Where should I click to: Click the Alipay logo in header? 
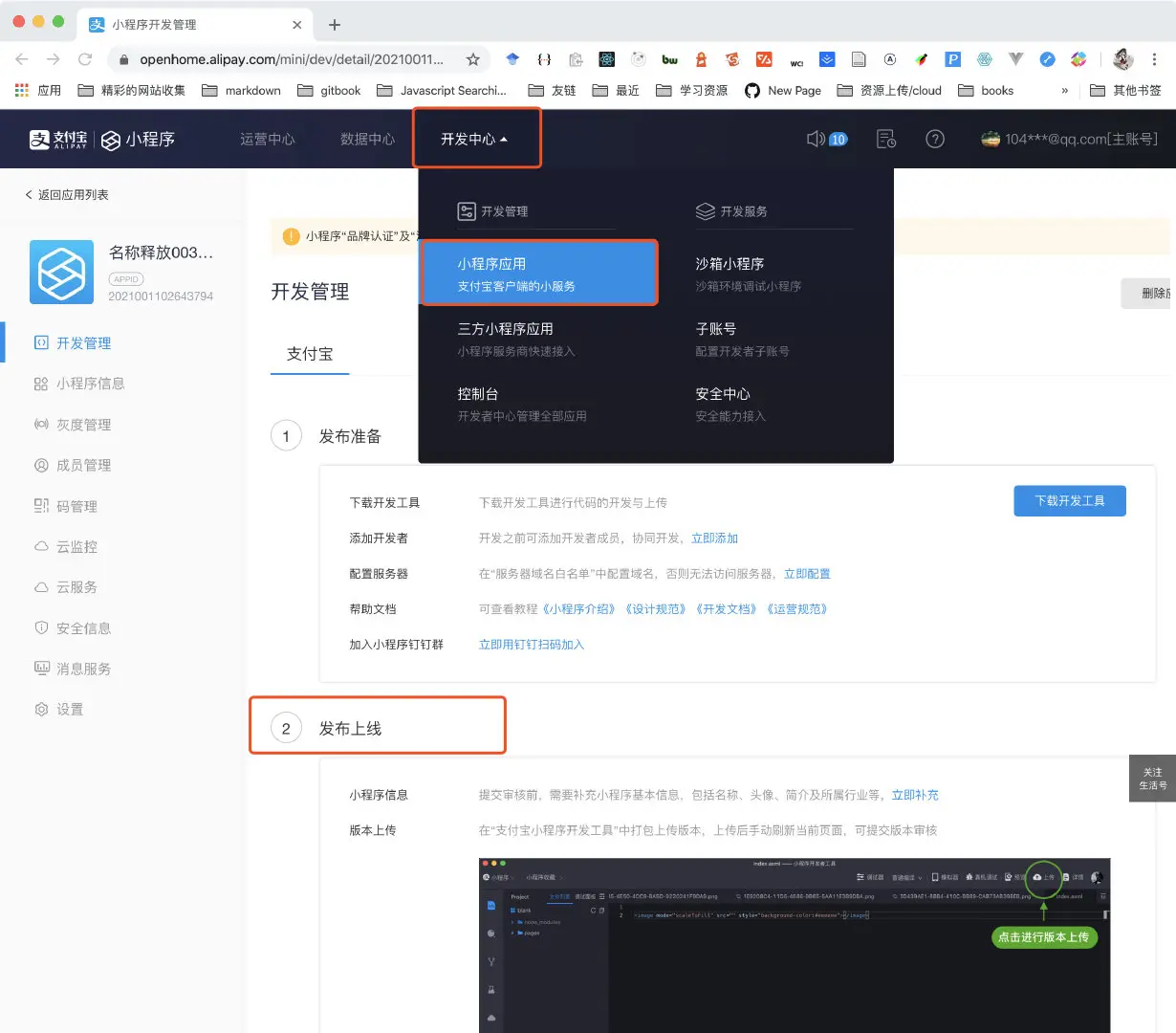58,140
